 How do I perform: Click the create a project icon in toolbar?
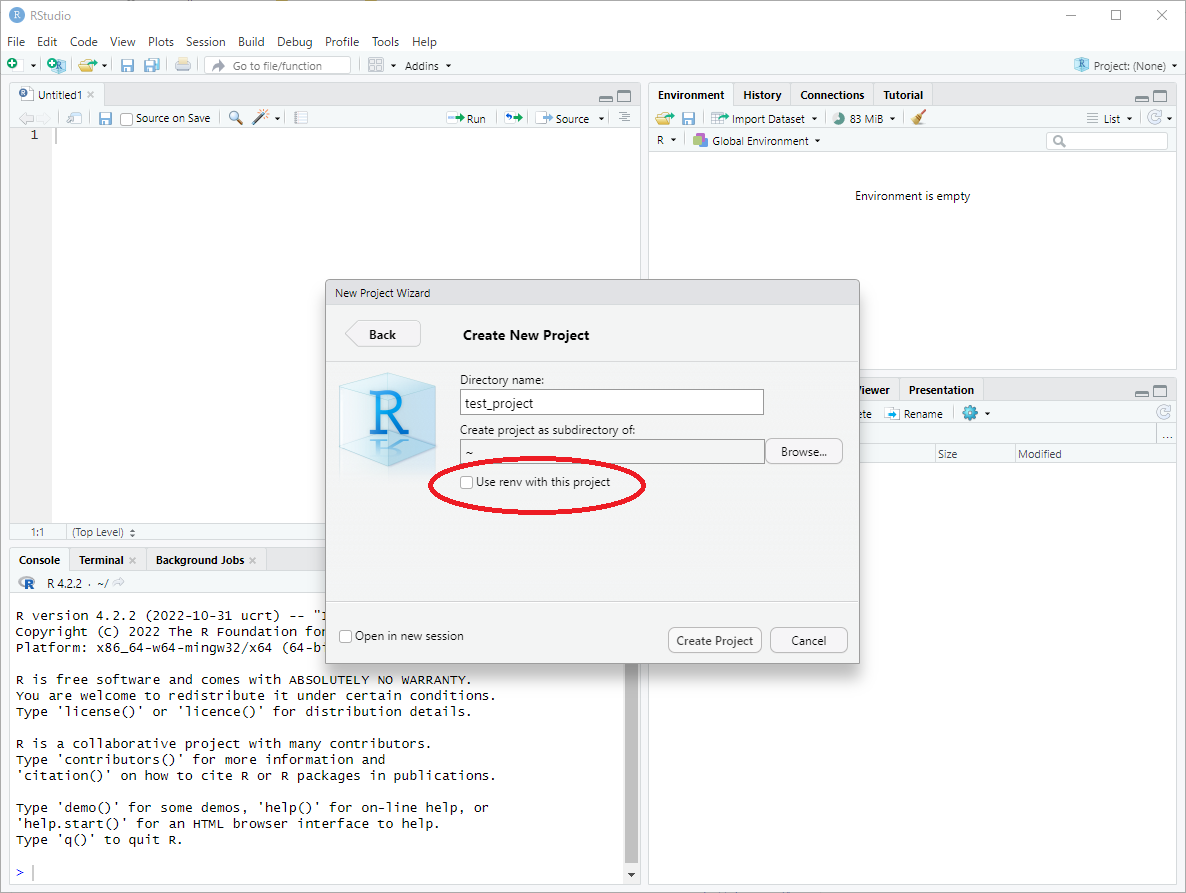(56, 65)
